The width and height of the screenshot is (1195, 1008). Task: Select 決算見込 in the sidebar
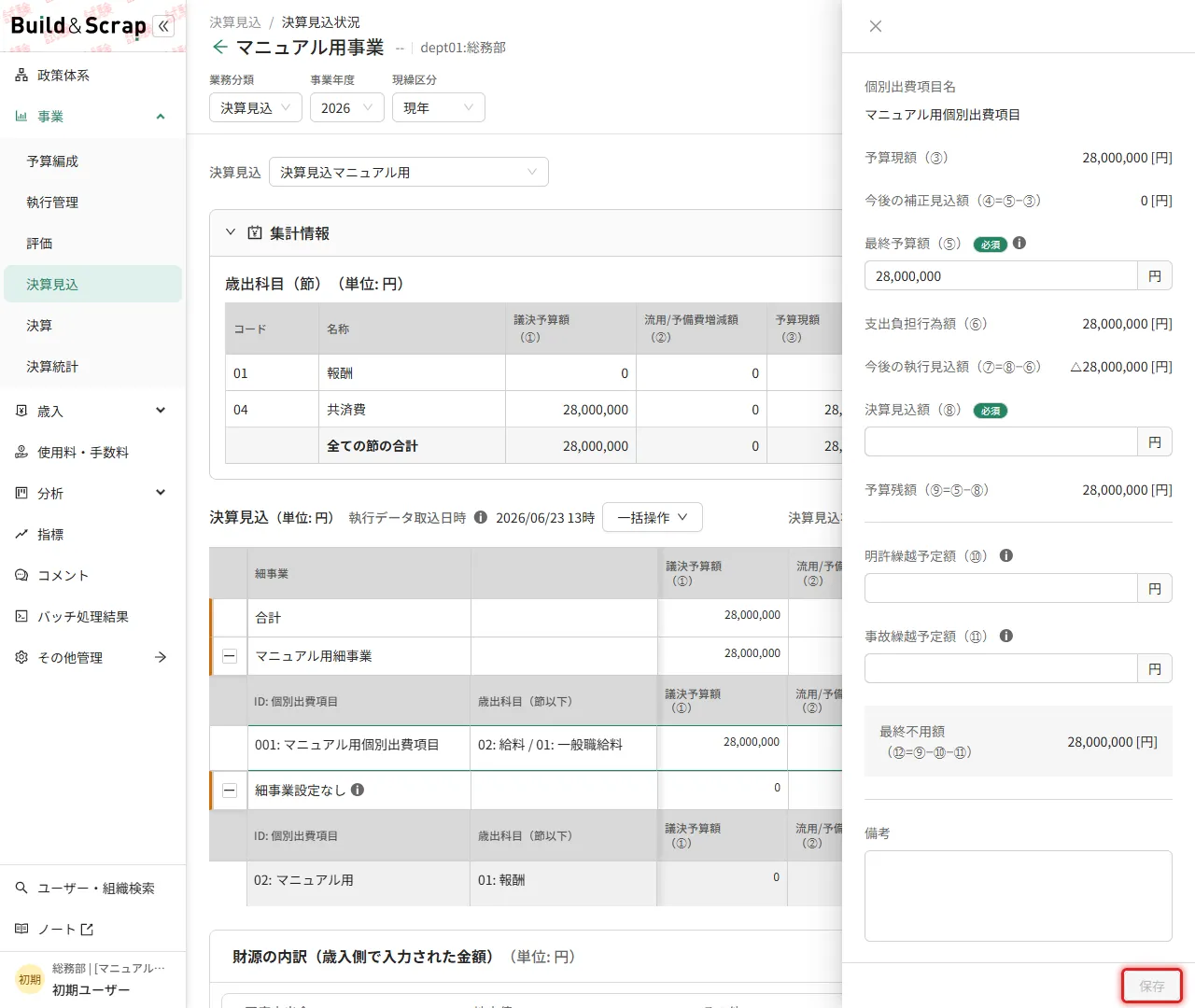coord(92,284)
